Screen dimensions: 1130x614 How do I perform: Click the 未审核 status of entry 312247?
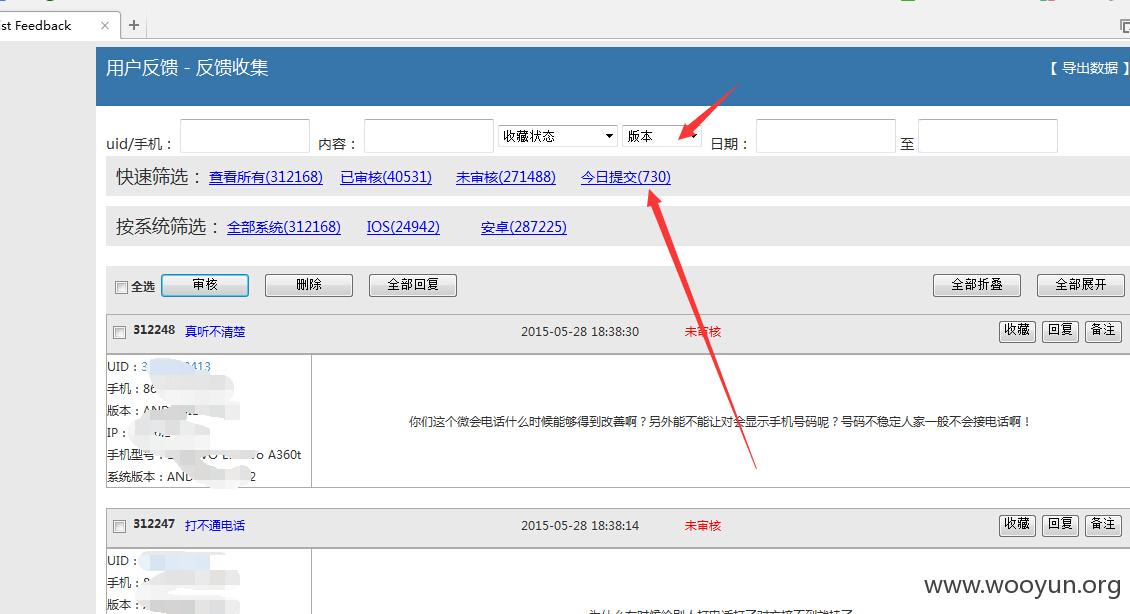[x=703, y=525]
